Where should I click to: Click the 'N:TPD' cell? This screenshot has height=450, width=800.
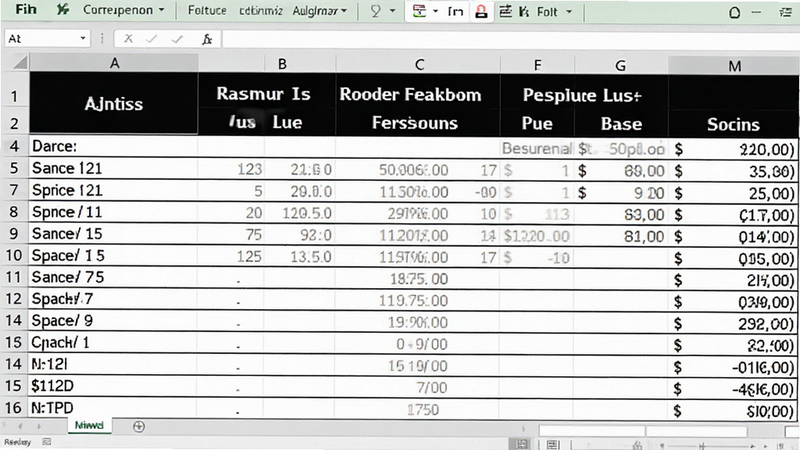[x=114, y=408]
